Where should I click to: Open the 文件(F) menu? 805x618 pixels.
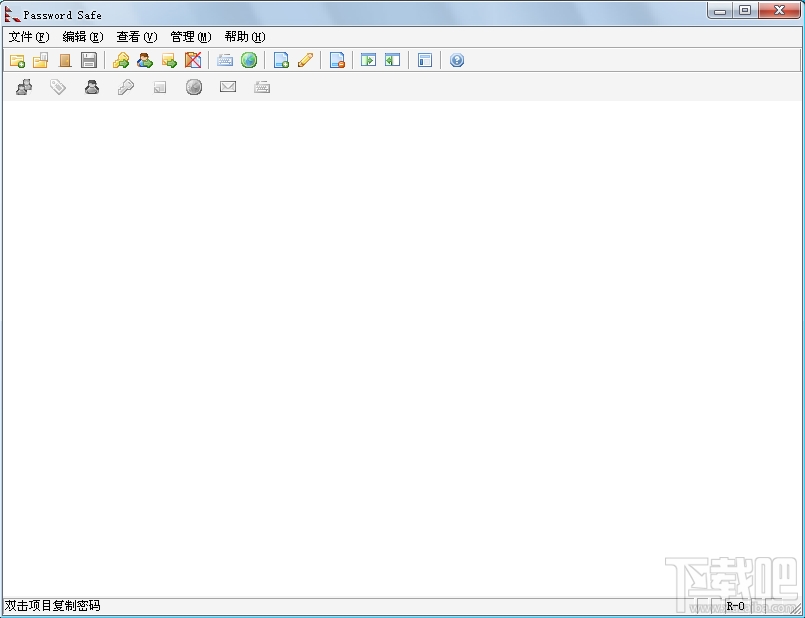(29, 37)
